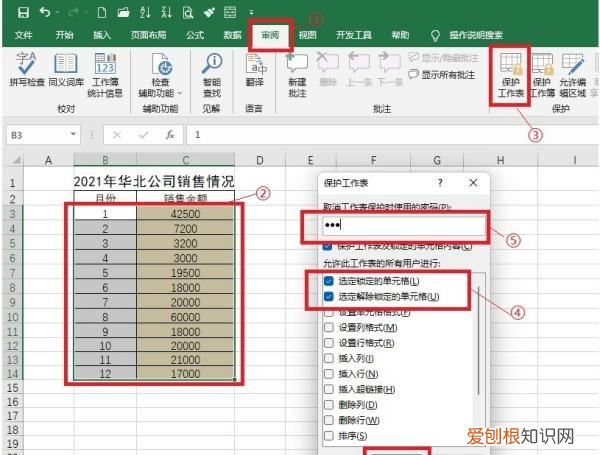Click the formula bar input showing 1
The height and width of the screenshot is (455, 600).
pos(392,135)
